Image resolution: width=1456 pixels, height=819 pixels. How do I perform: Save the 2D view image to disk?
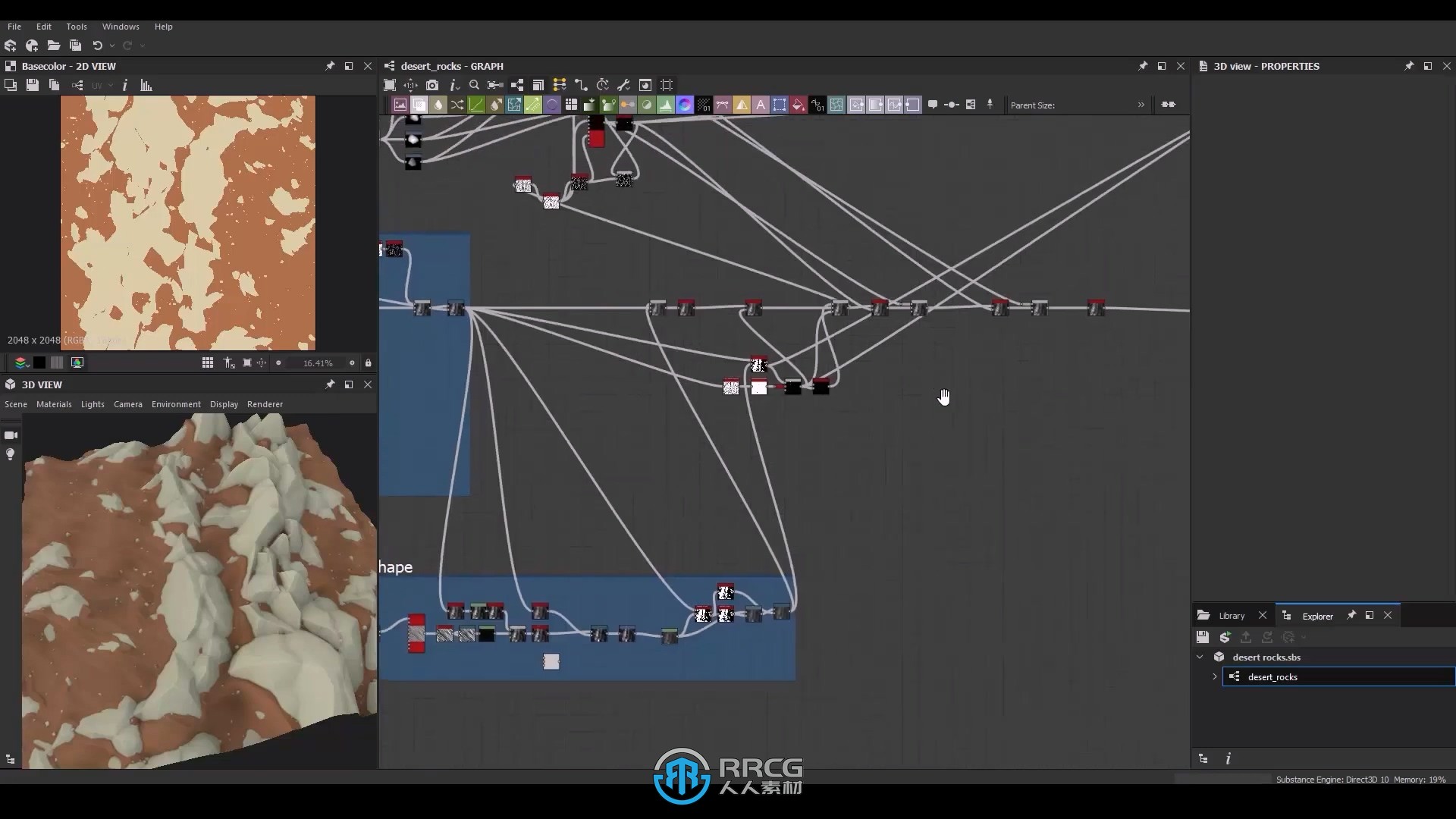point(32,85)
